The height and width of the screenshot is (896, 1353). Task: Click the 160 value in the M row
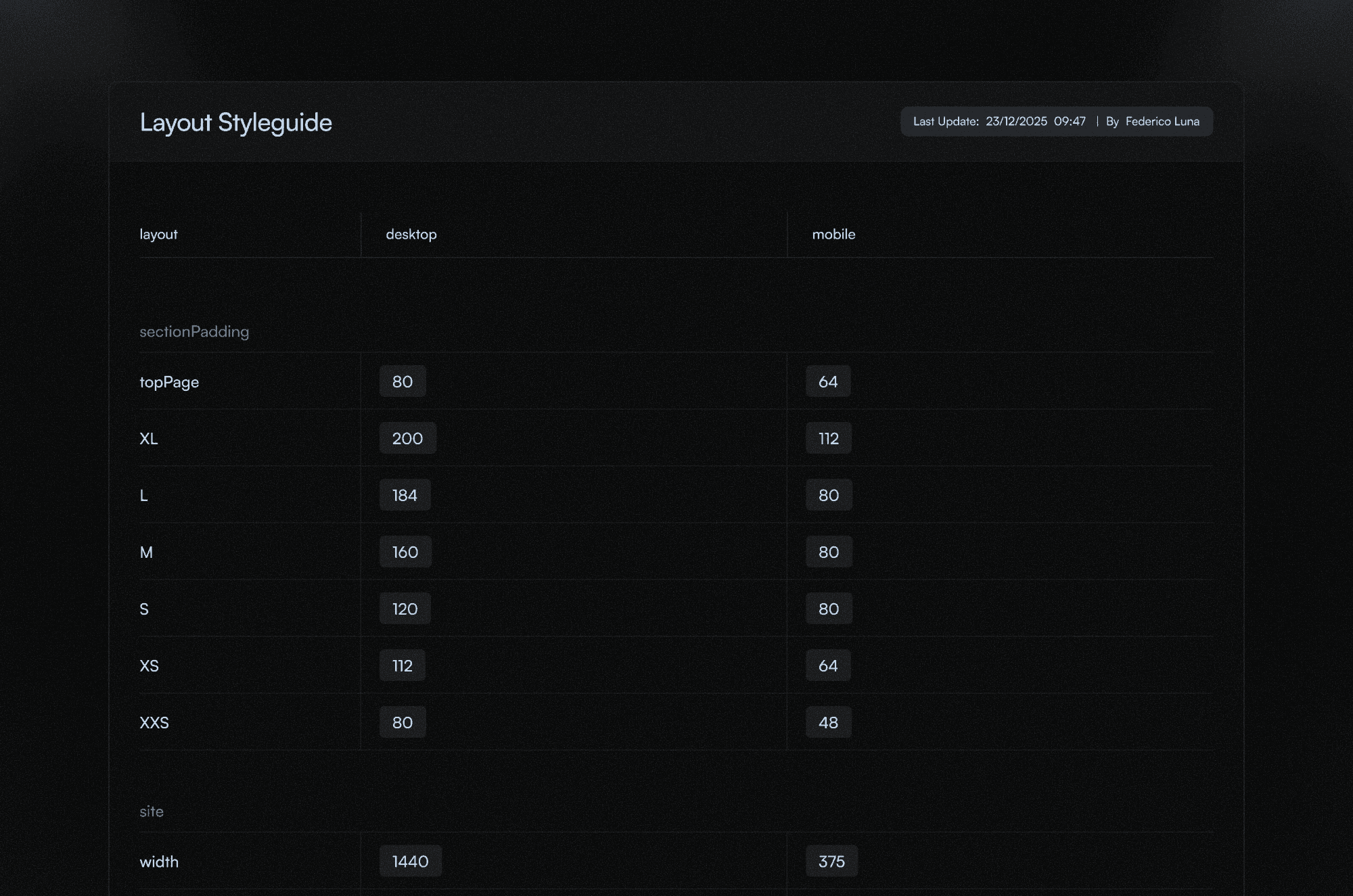[x=404, y=552]
